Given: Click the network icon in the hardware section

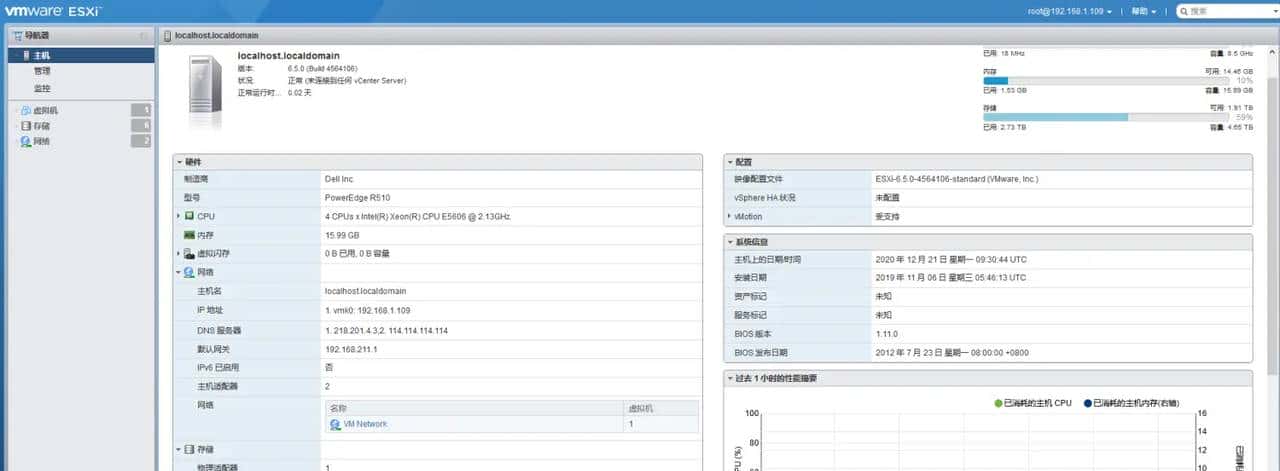Looking at the screenshot, I should [x=188, y=272].
